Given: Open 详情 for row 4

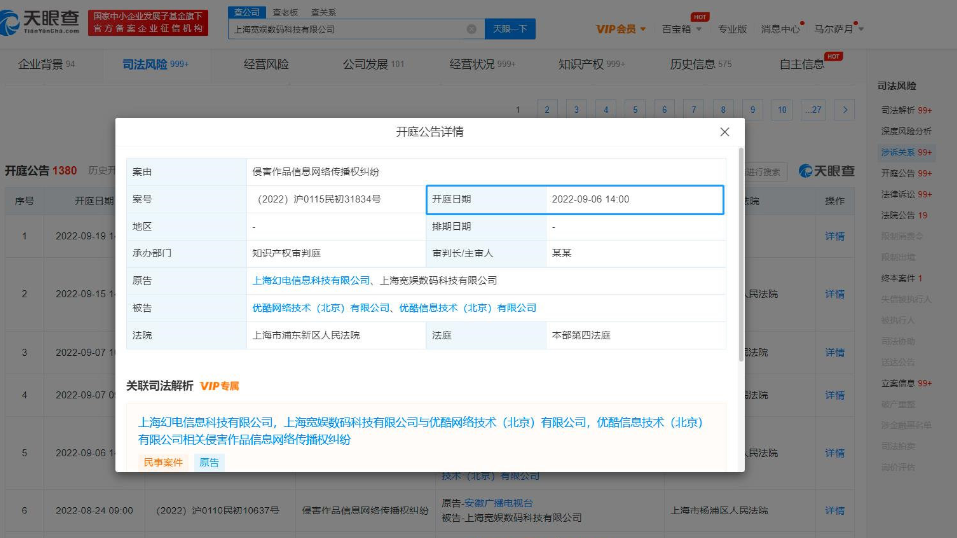Looking at the screenshot, I should click(x=834, y=395).
